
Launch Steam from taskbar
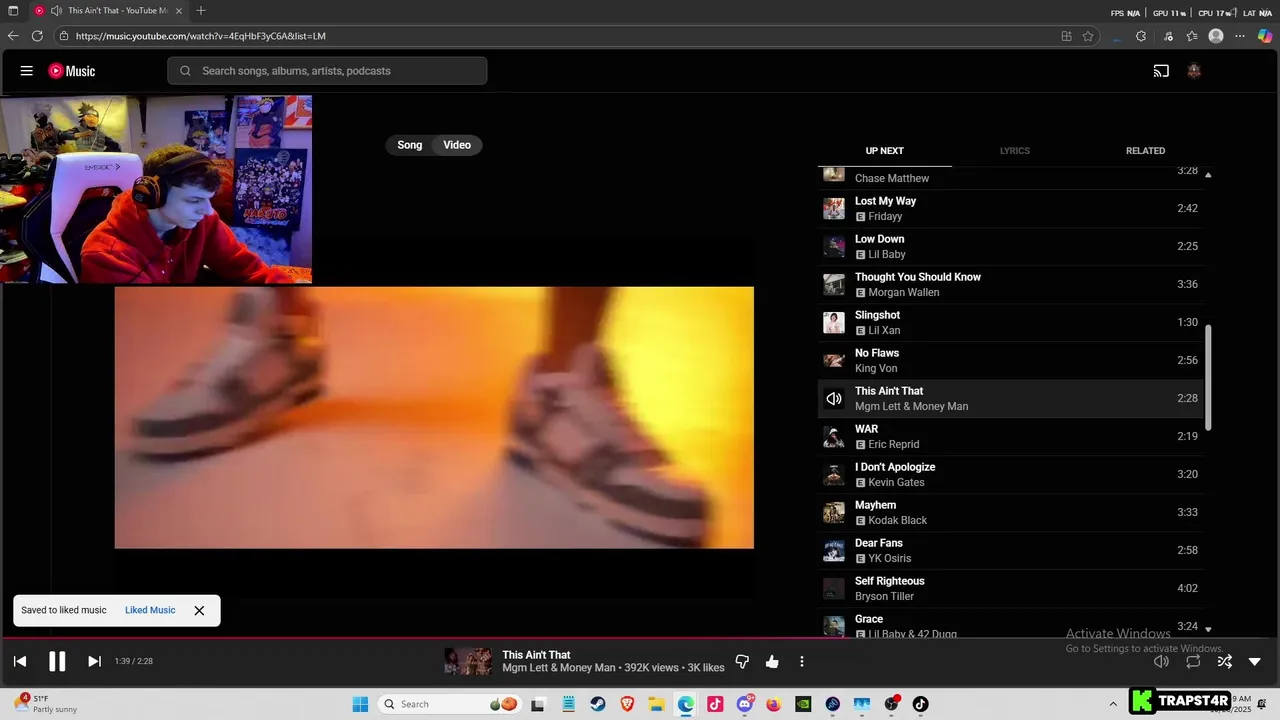[x=598, y=704]
